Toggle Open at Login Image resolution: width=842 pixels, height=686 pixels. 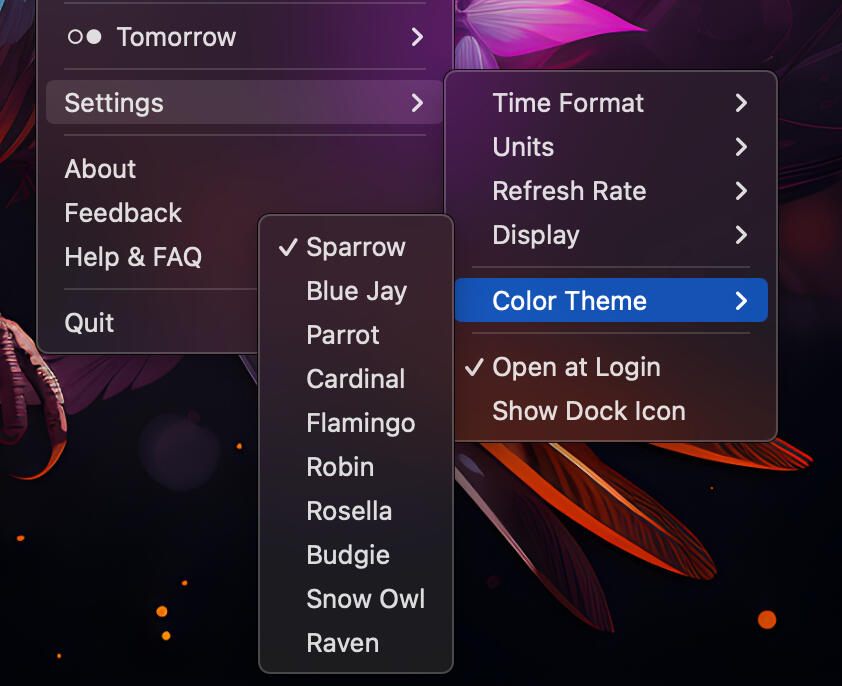coord(576,367)
